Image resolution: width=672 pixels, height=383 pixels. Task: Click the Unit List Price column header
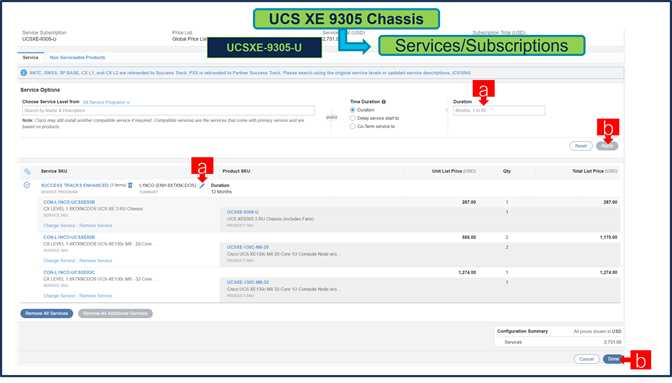tap(453, 171)
